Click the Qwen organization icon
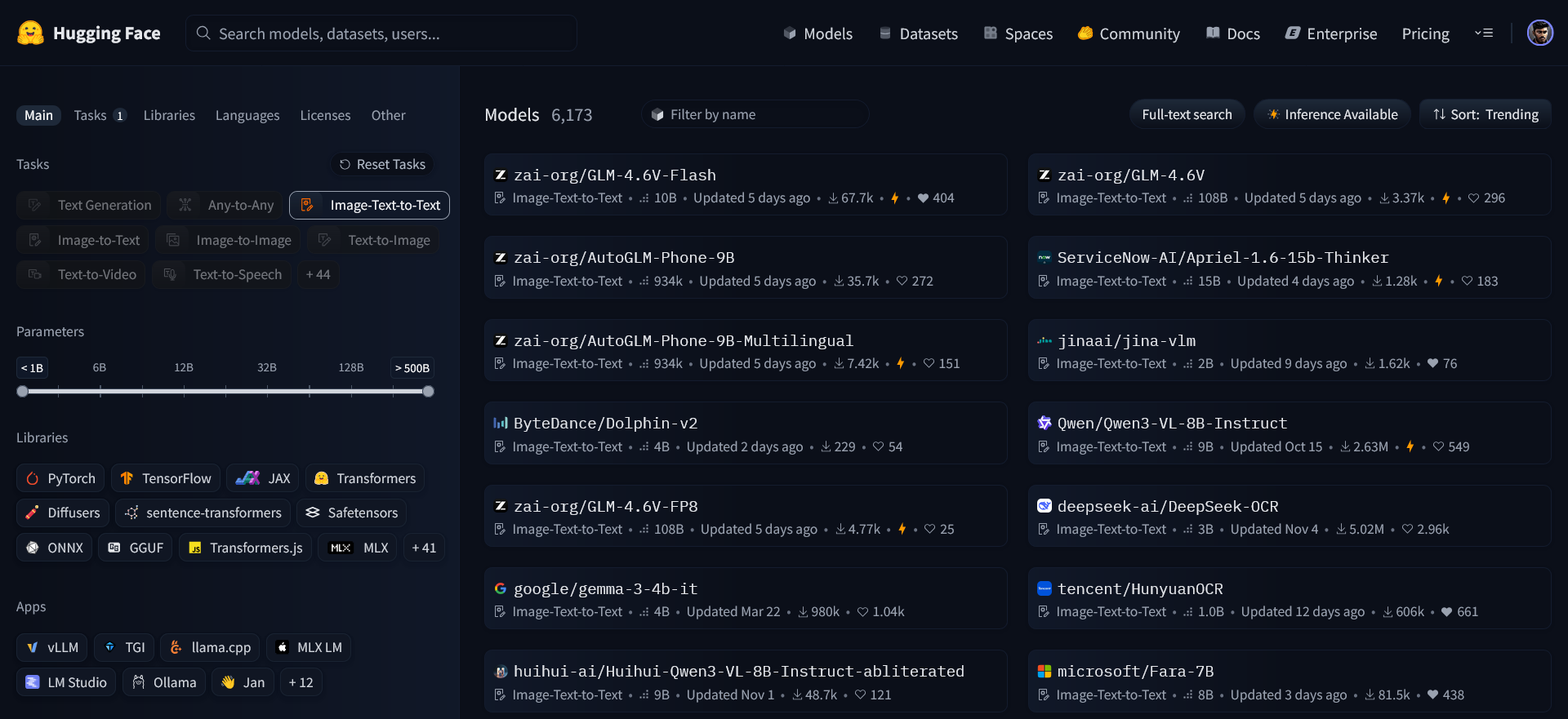The image size is (1568, 719). click(x=1044, y=423)
